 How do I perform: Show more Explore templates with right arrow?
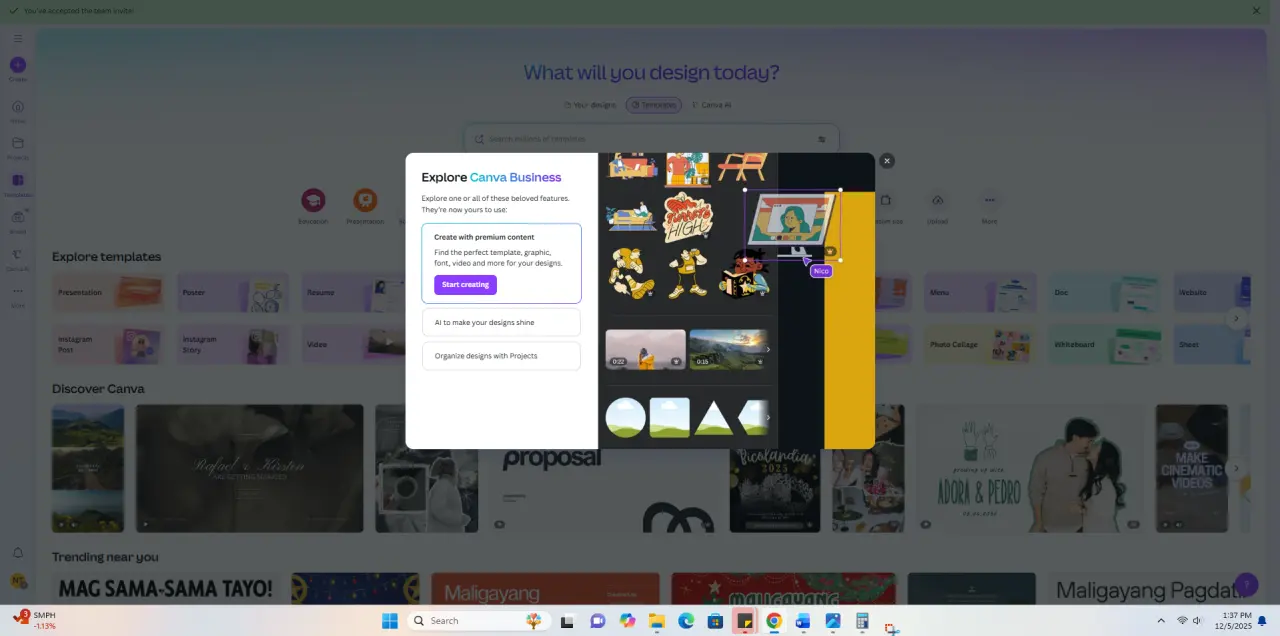click(1236, 319)
